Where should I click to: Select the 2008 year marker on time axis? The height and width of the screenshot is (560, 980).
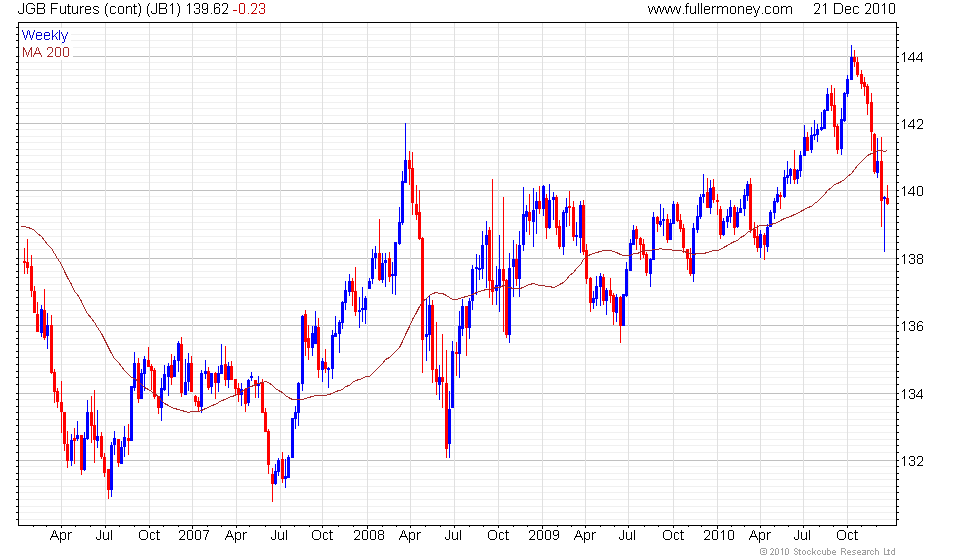click(x=368, y=535)
